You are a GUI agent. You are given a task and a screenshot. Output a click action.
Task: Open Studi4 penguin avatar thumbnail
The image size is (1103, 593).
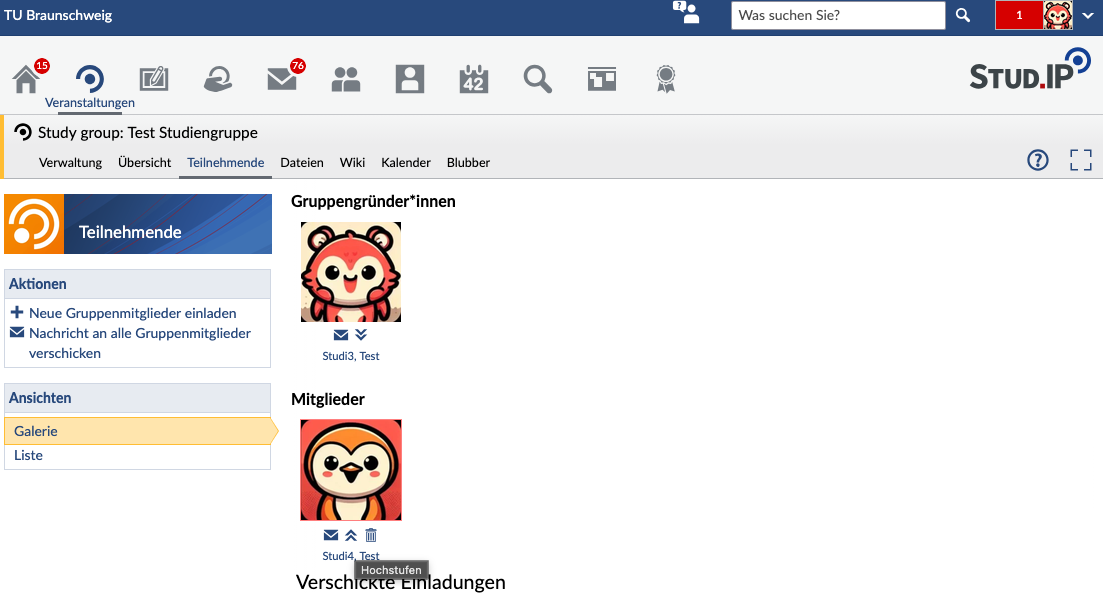[x=351, y=470]
